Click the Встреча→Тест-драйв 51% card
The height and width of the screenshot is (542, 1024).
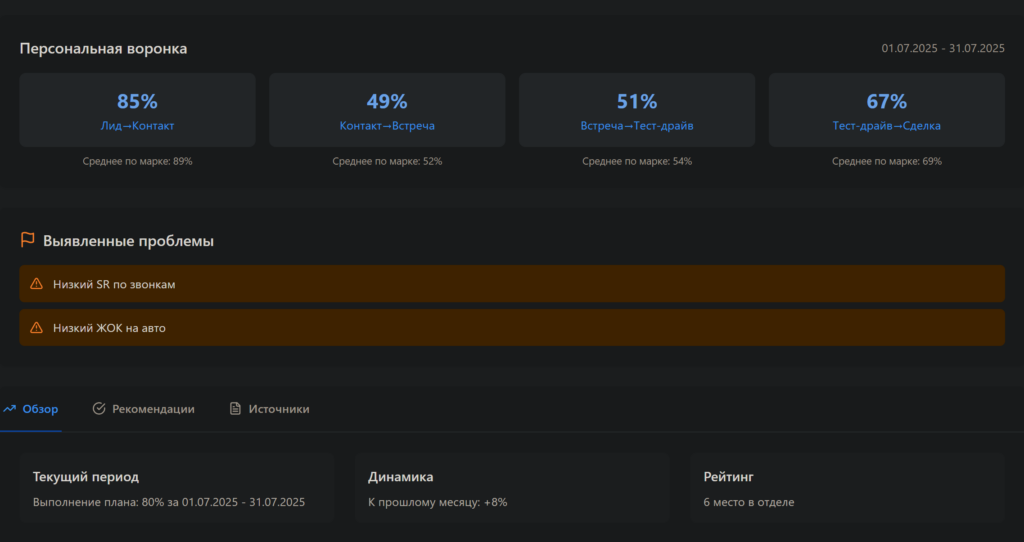(x=637, y=111)
